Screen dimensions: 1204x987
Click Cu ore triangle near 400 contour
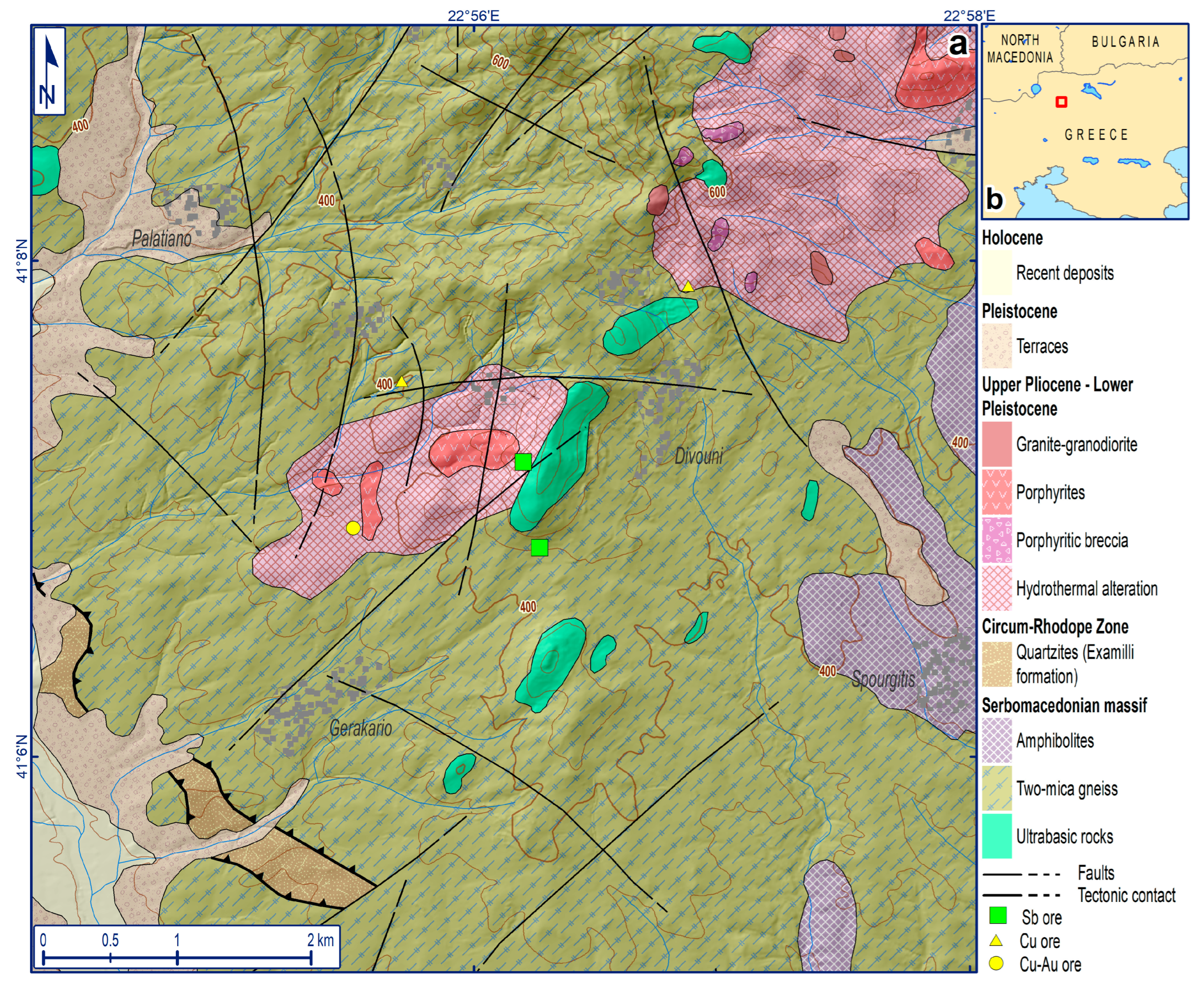401,382
